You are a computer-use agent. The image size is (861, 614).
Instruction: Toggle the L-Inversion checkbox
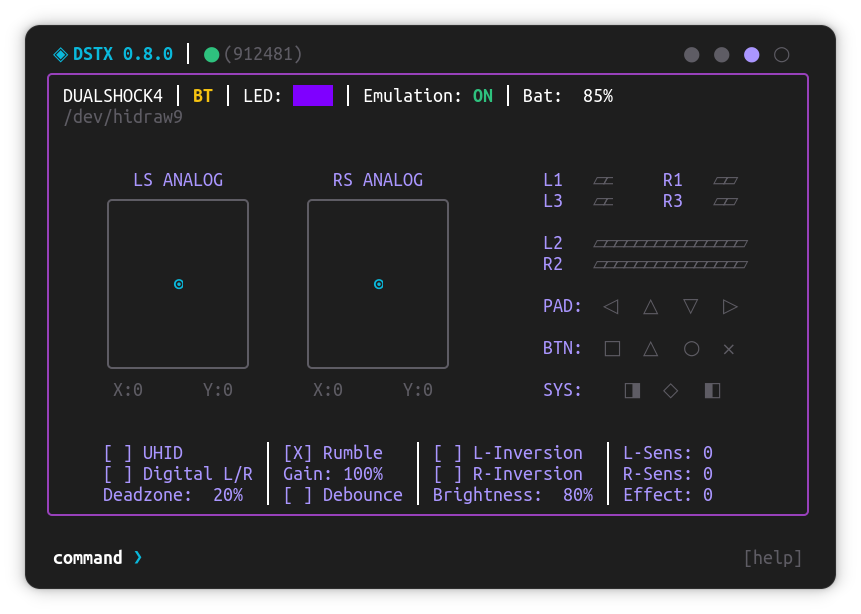448,453
